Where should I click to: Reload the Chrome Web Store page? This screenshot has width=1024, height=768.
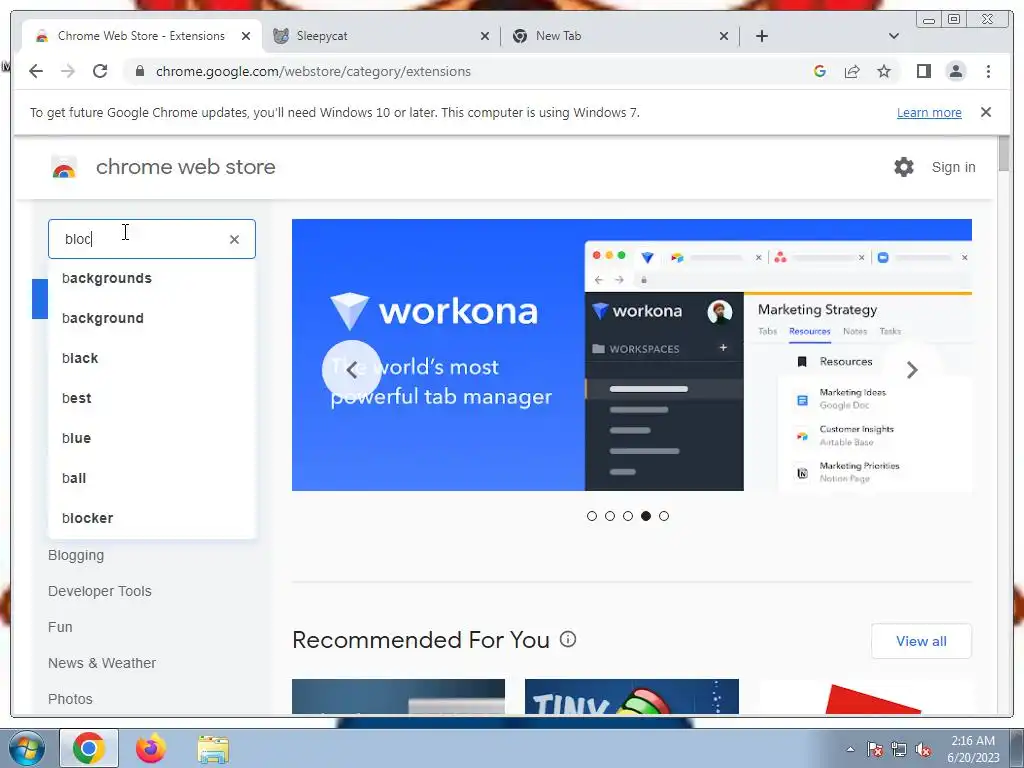click(x=100, y=71)
